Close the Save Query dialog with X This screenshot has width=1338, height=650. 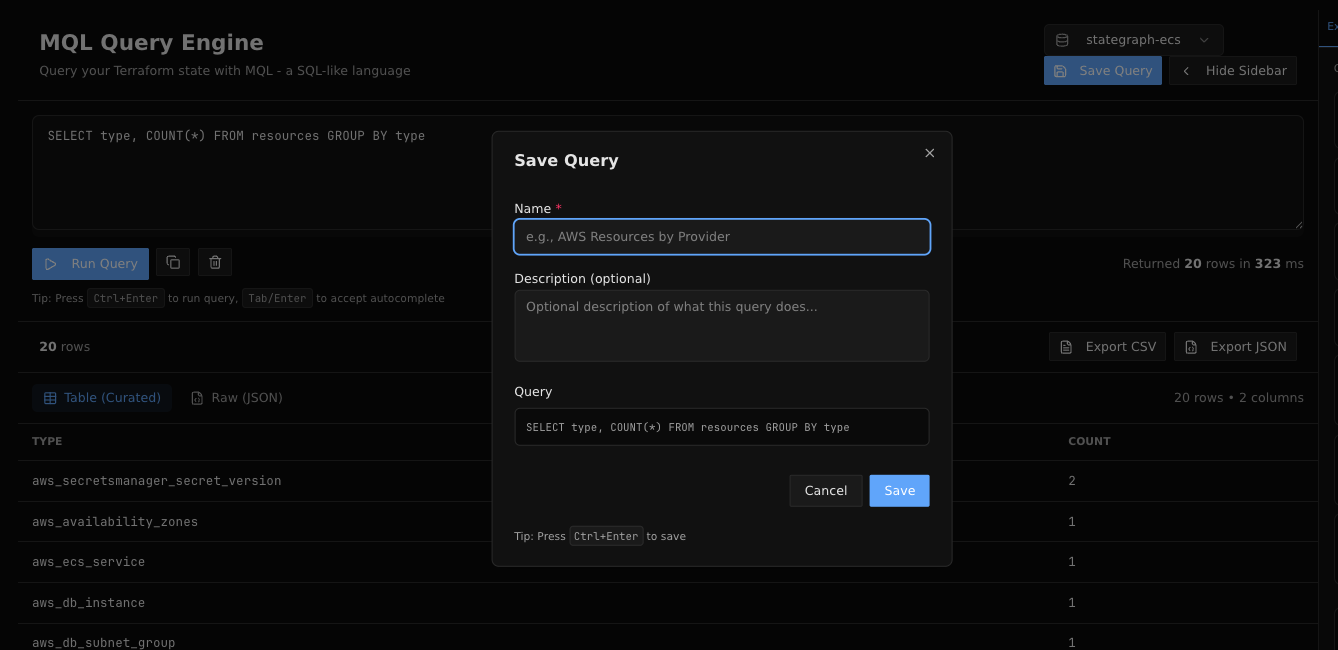929,153
